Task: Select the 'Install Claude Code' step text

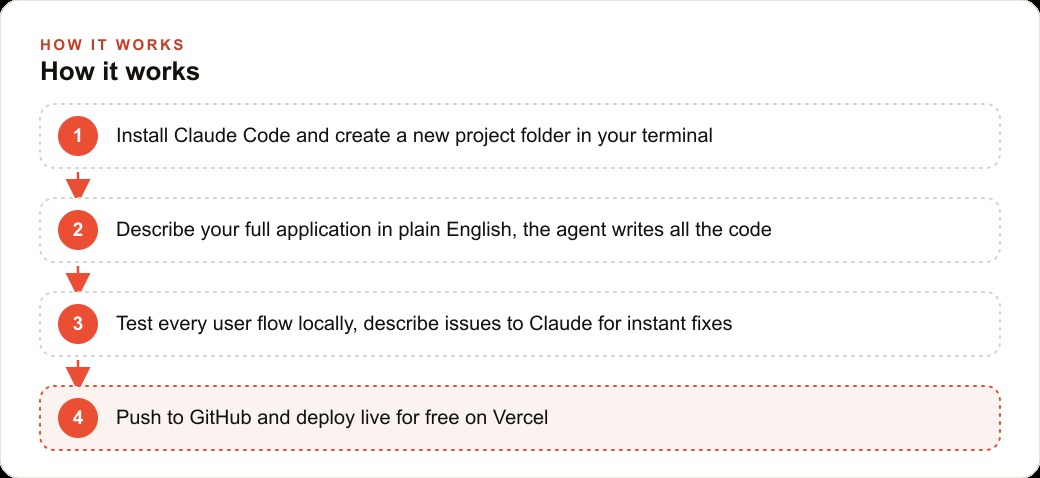Action: pos(415,136)
